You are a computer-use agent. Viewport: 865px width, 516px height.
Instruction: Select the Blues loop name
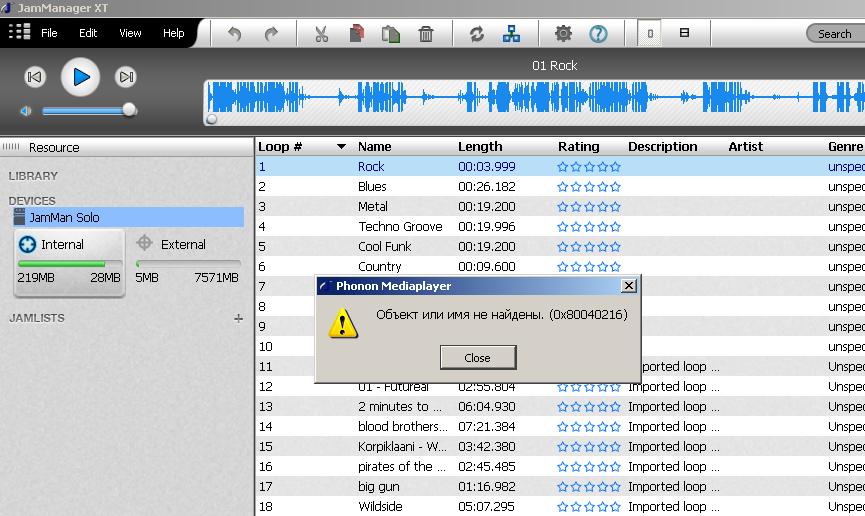[372, 187]
